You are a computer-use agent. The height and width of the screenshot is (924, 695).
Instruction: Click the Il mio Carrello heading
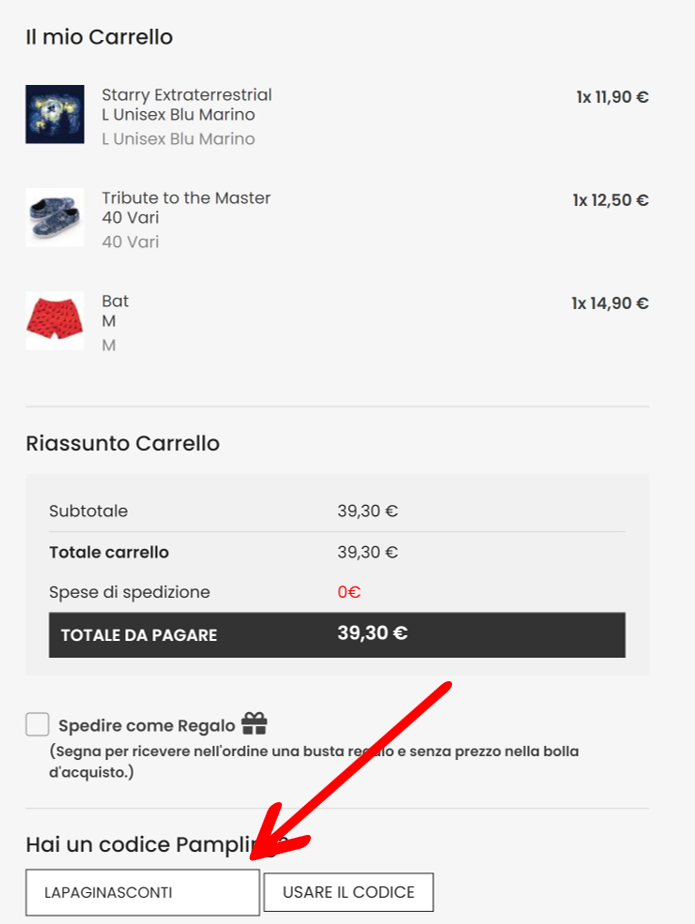(99, 37)
